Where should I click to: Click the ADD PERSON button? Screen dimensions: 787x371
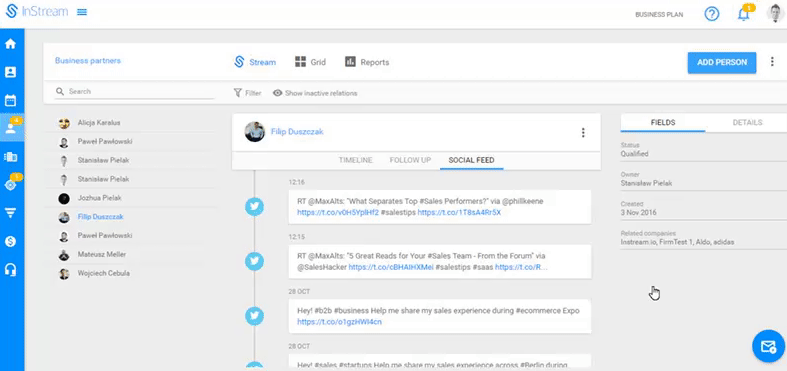[x=722, y=62]
